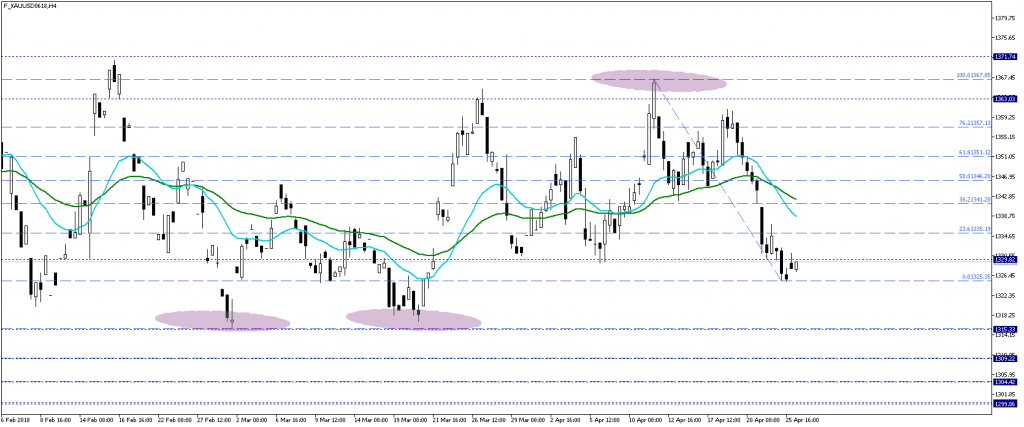Select the 1315.33 support level label
1024x427 pixels.
click(x=1004, y=329)
